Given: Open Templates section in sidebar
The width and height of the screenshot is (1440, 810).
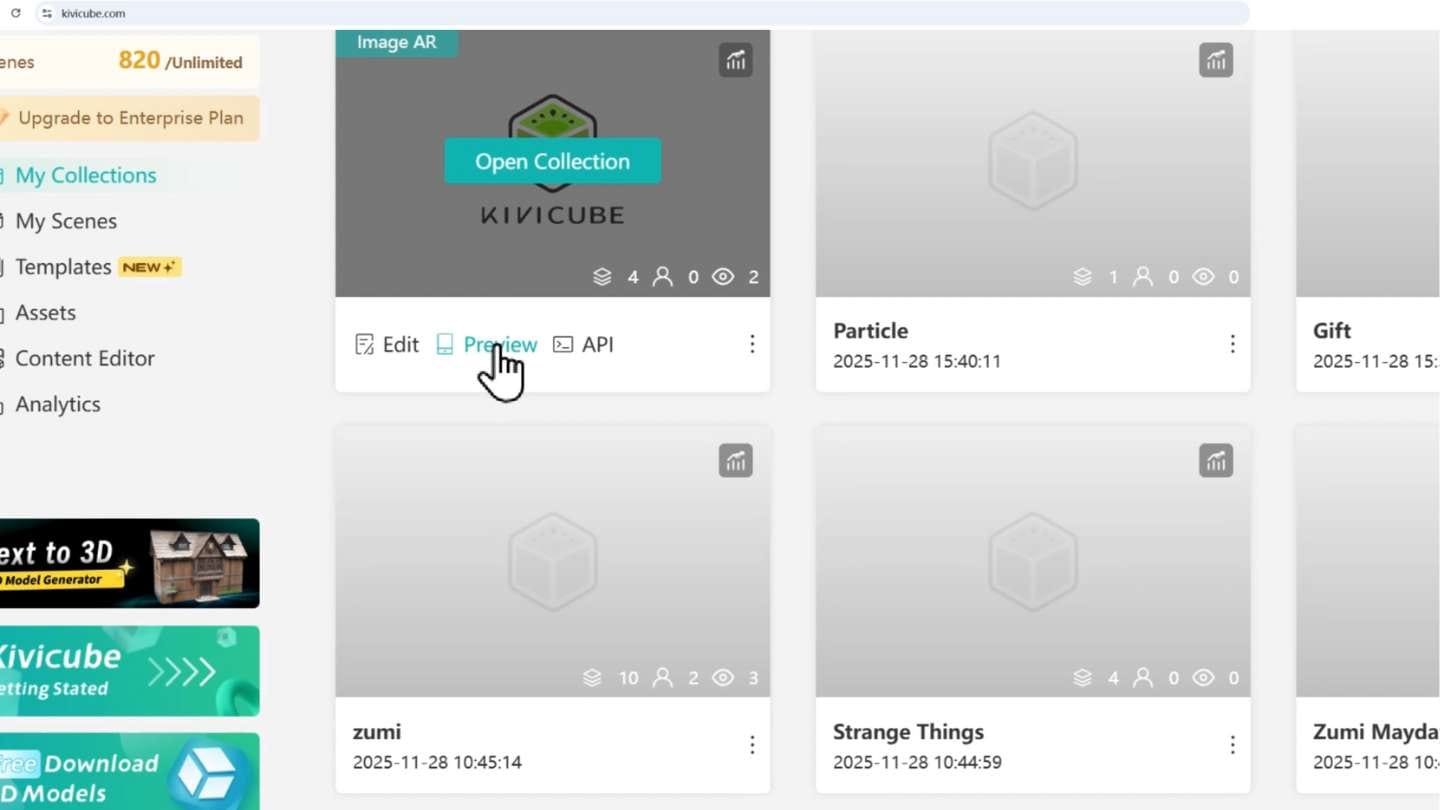Looking at the screenshot, I should tap(63, 267).
